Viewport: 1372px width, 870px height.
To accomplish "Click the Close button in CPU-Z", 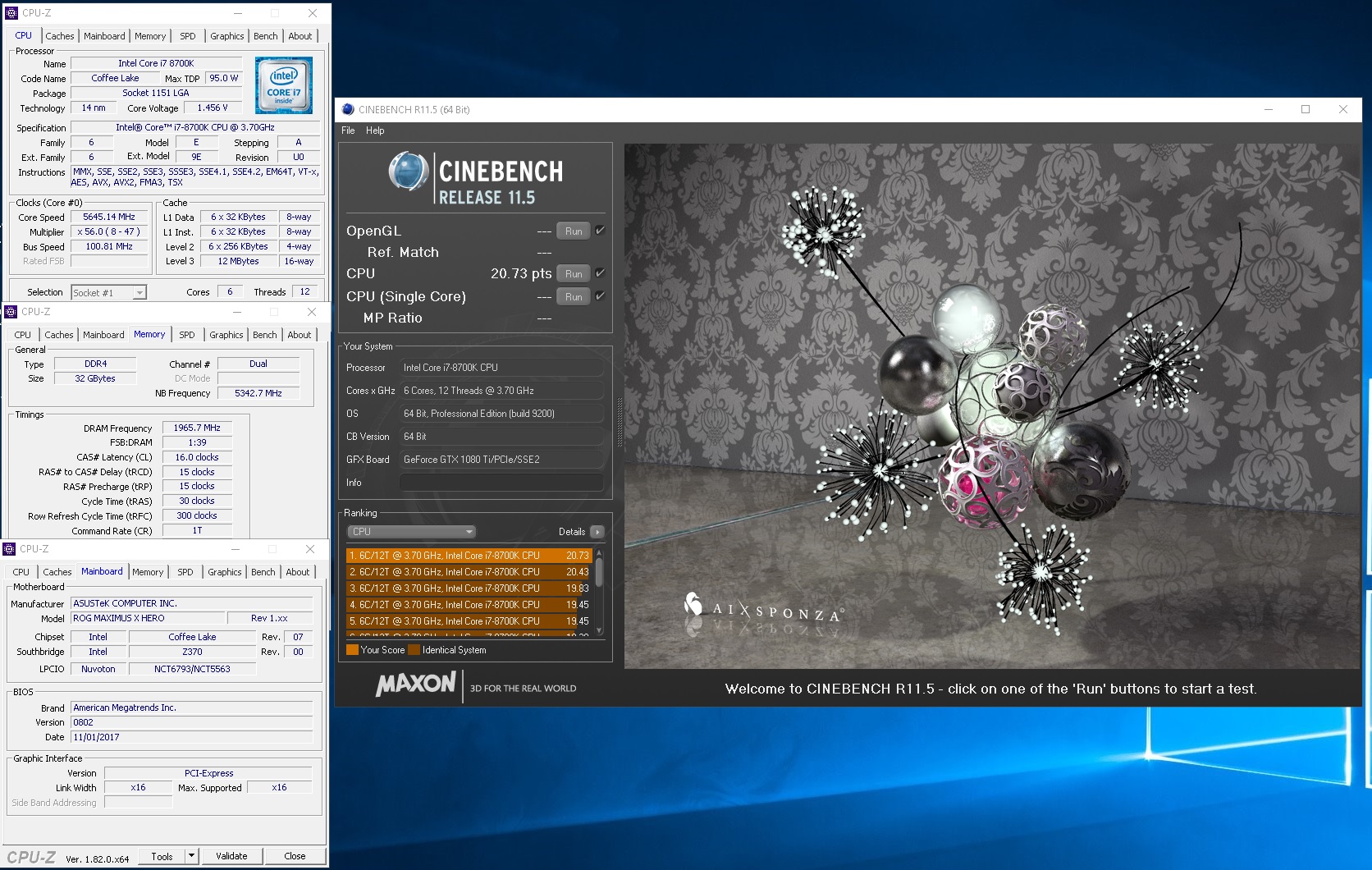I will coord(295,856).
